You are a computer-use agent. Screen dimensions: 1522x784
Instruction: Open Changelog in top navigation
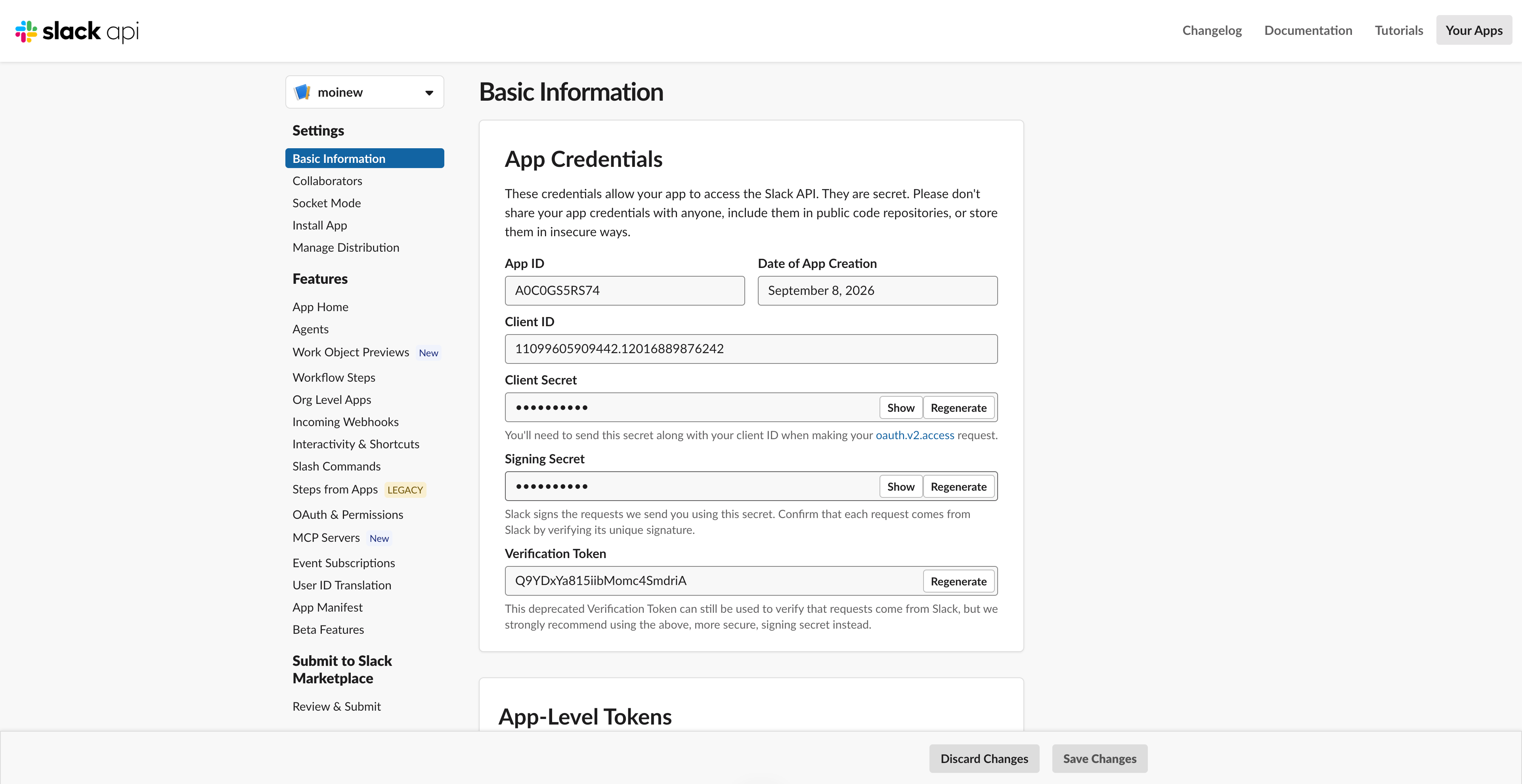point(1212,30)
